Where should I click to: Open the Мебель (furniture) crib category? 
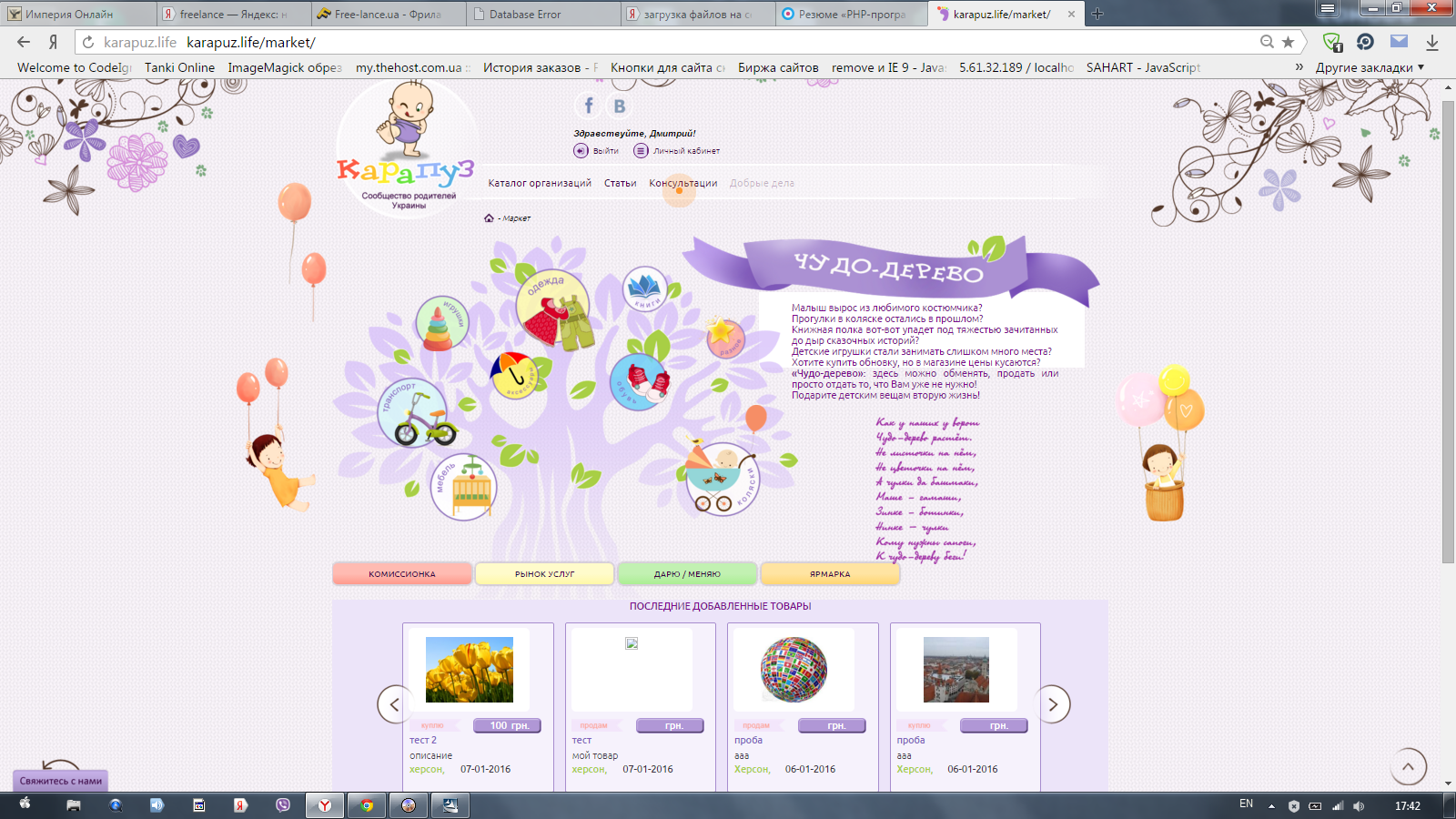(463, 487)
